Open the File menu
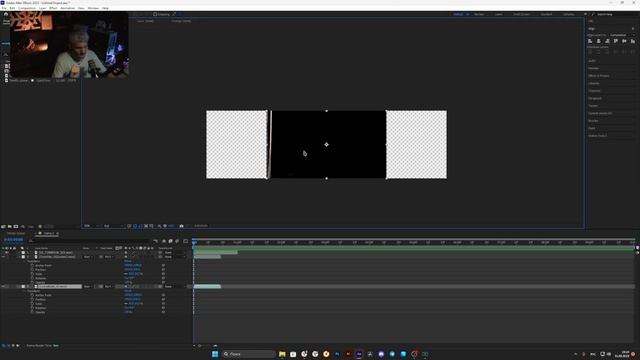 [x=4, y=8]
